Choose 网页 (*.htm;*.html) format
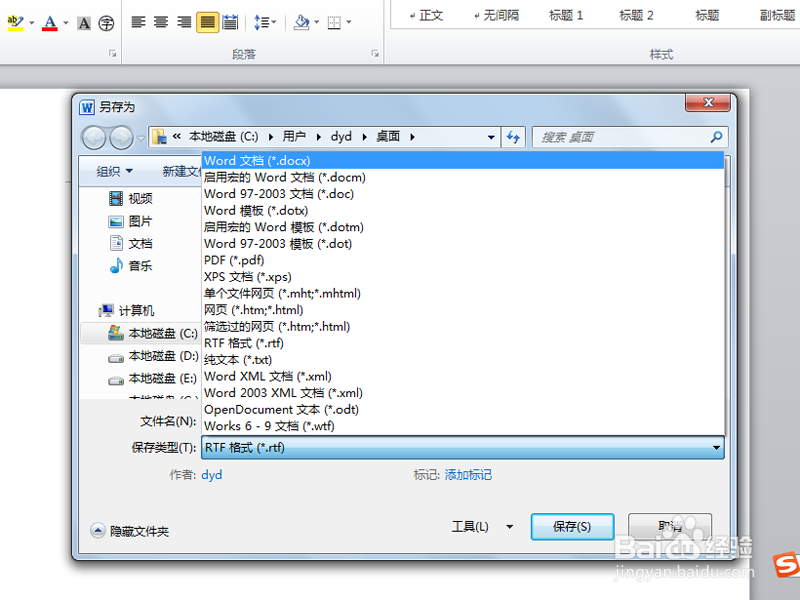 click(463, 310)
